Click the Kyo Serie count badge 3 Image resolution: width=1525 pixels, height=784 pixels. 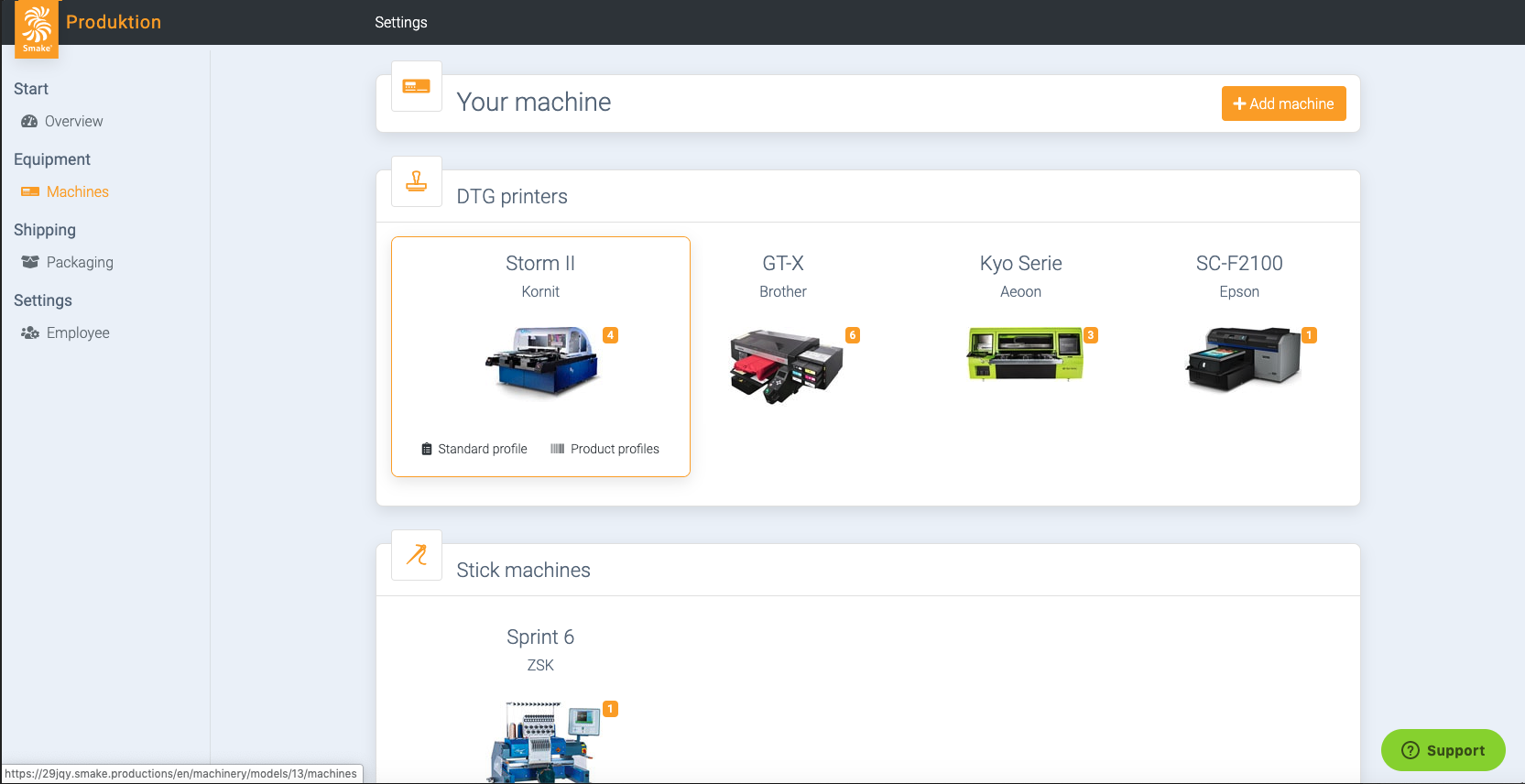tap(1091, 335)
